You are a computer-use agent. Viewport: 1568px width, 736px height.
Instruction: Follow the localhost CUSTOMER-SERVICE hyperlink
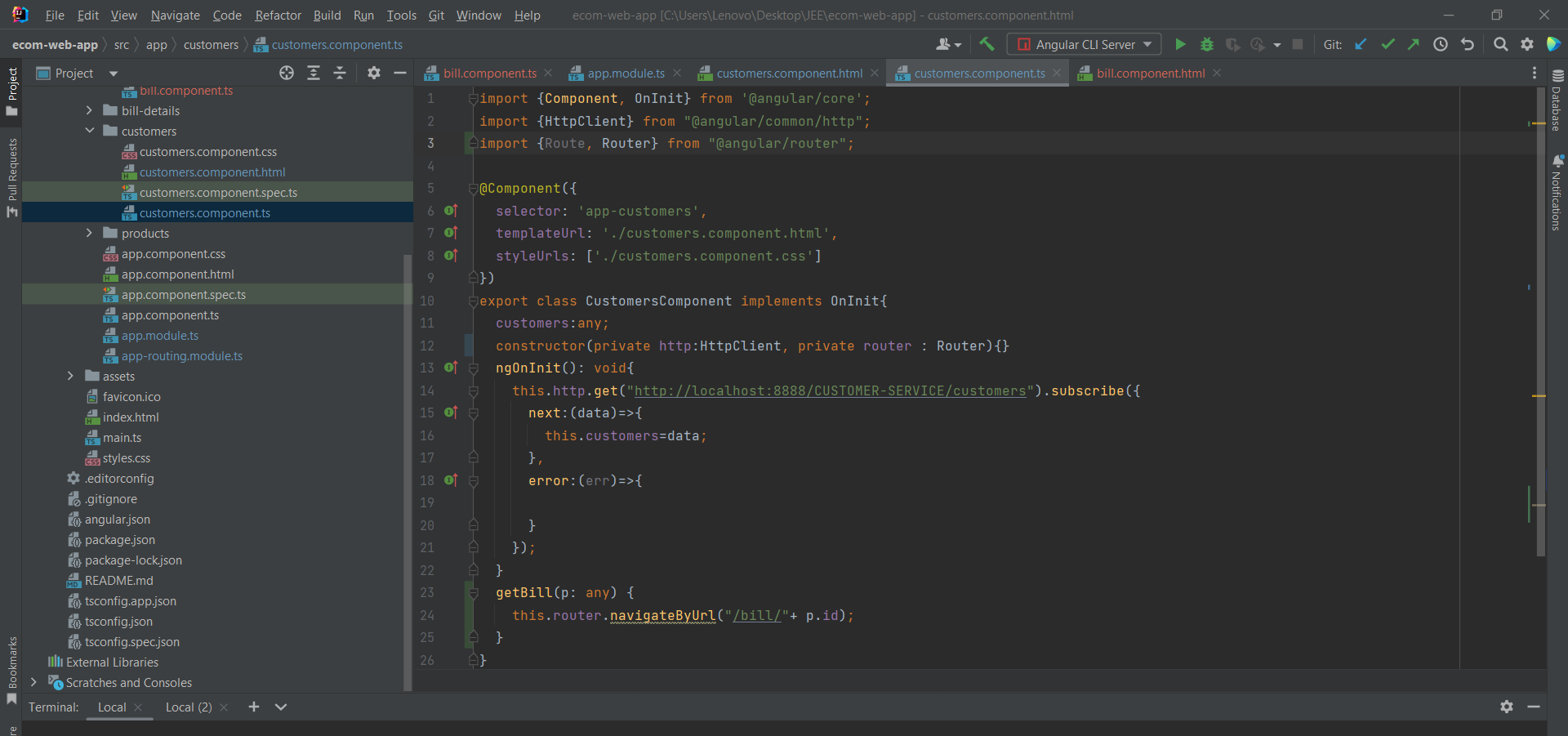831,390
